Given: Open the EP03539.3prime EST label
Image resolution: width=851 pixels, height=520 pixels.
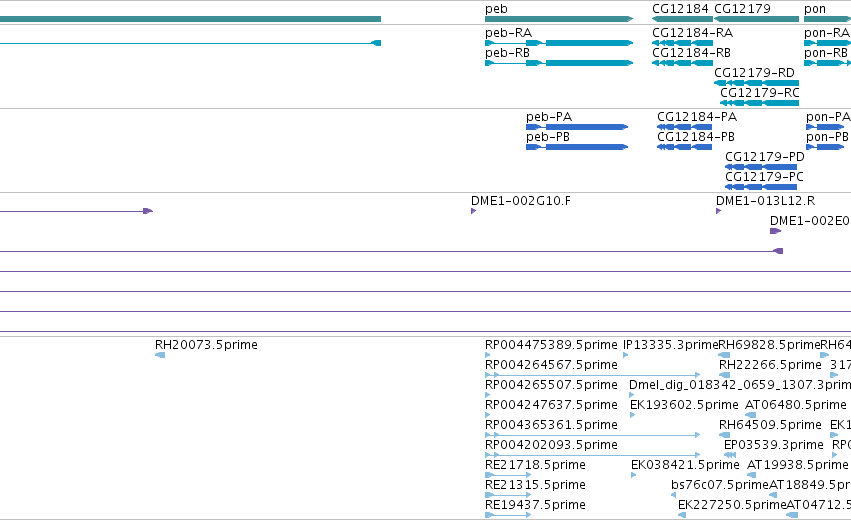Looking at the screenshot, I should 773,445.
